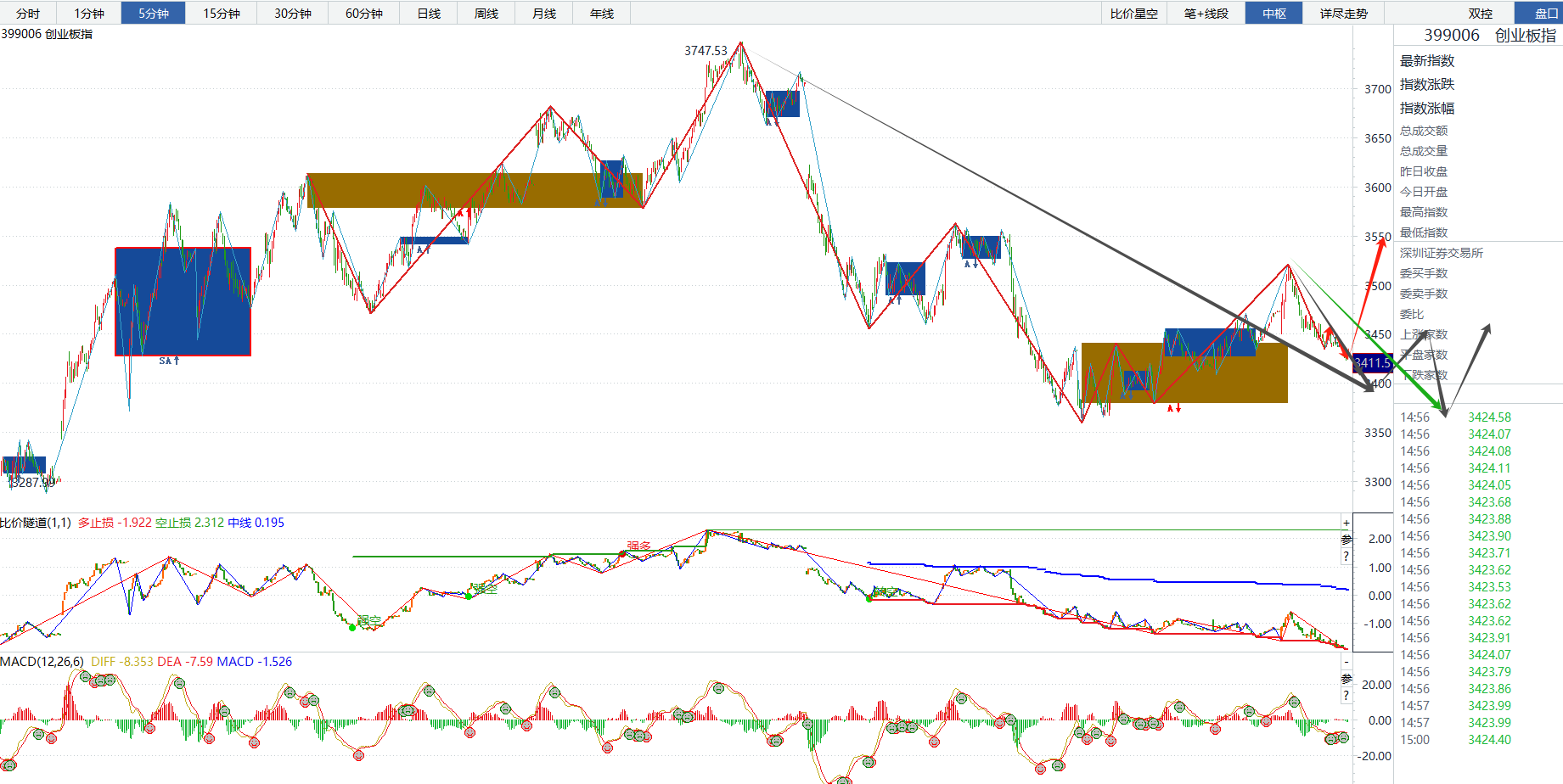The image size is (1563, 784).
Task: Open help question mark for 比价隧道 indicator
Action: (1347, 556)
